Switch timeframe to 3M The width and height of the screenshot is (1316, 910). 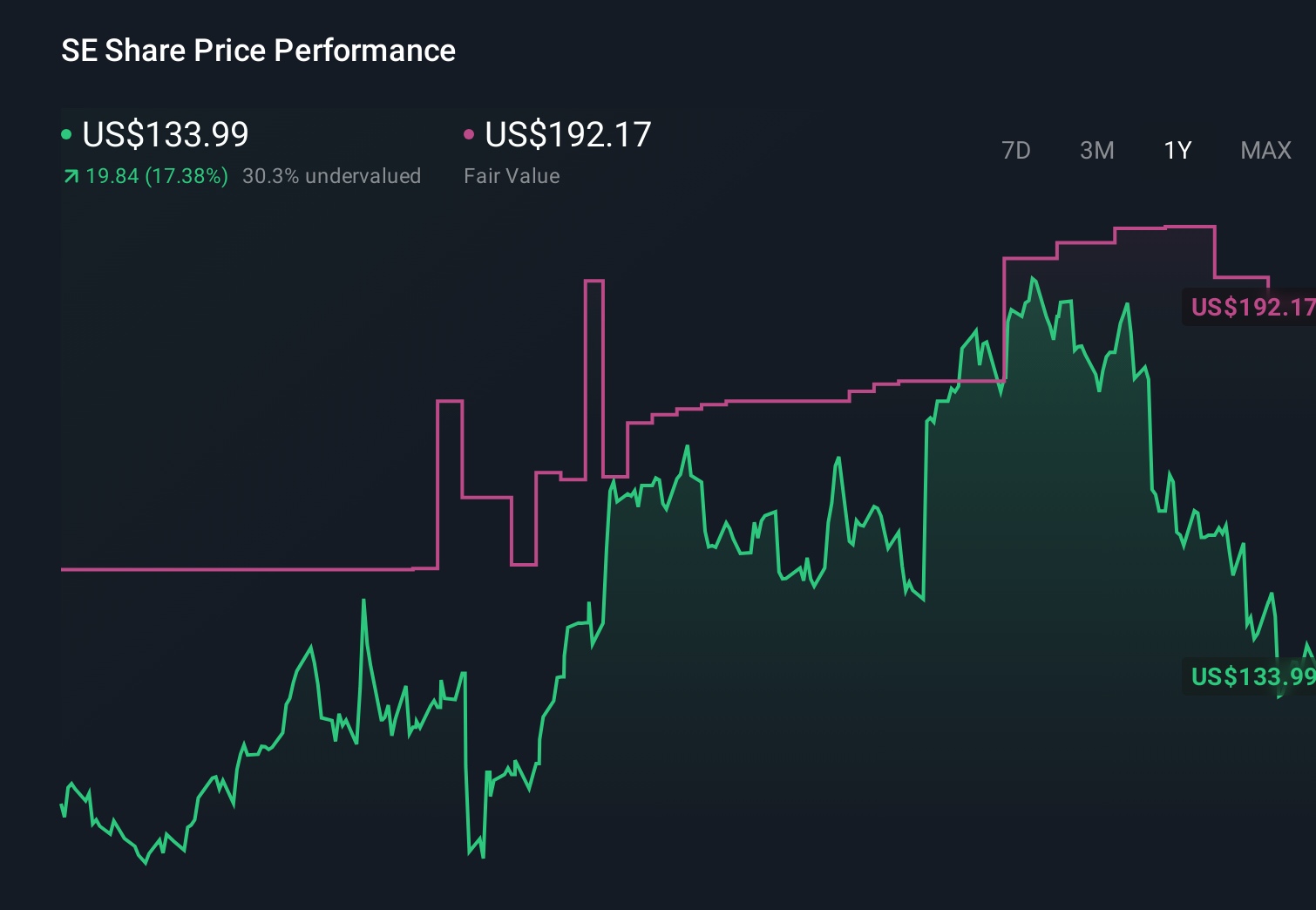tap(1096, 150)
